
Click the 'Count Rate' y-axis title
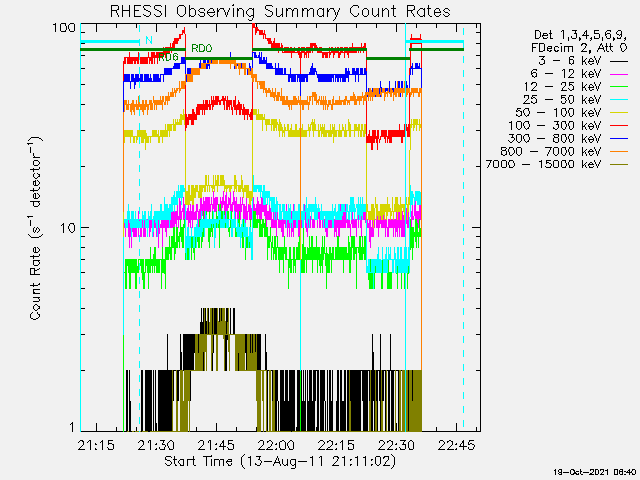click(36, 228)
